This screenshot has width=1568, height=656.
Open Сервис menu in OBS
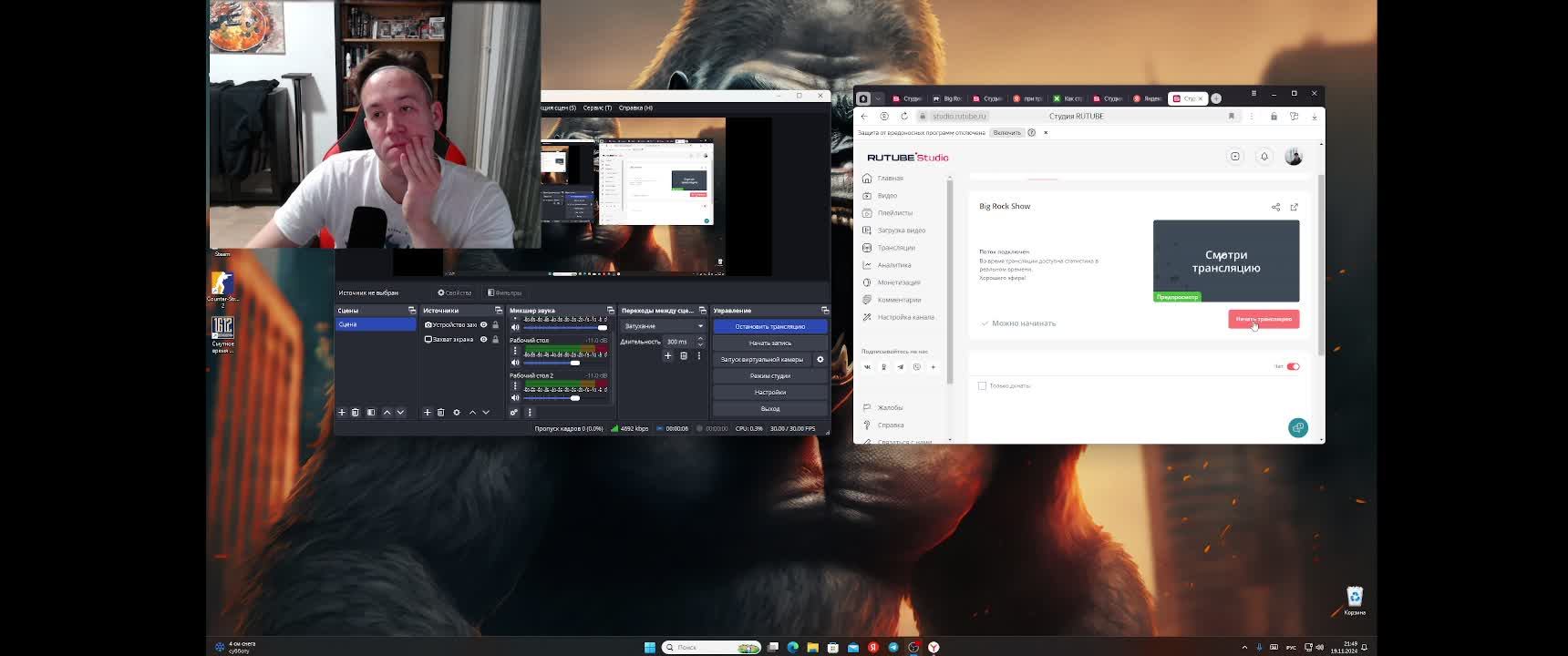coord(597,108)
